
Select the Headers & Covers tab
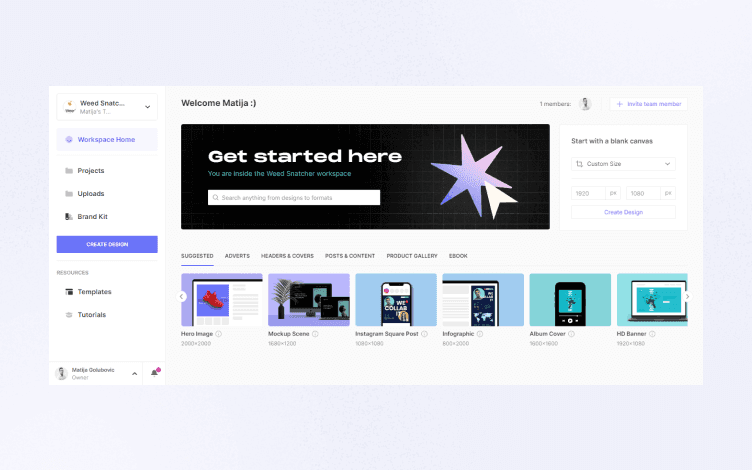point(287,256)
